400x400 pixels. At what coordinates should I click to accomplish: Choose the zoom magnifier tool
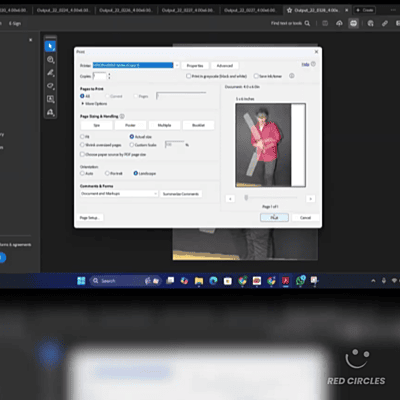click(x=50, y=60)
